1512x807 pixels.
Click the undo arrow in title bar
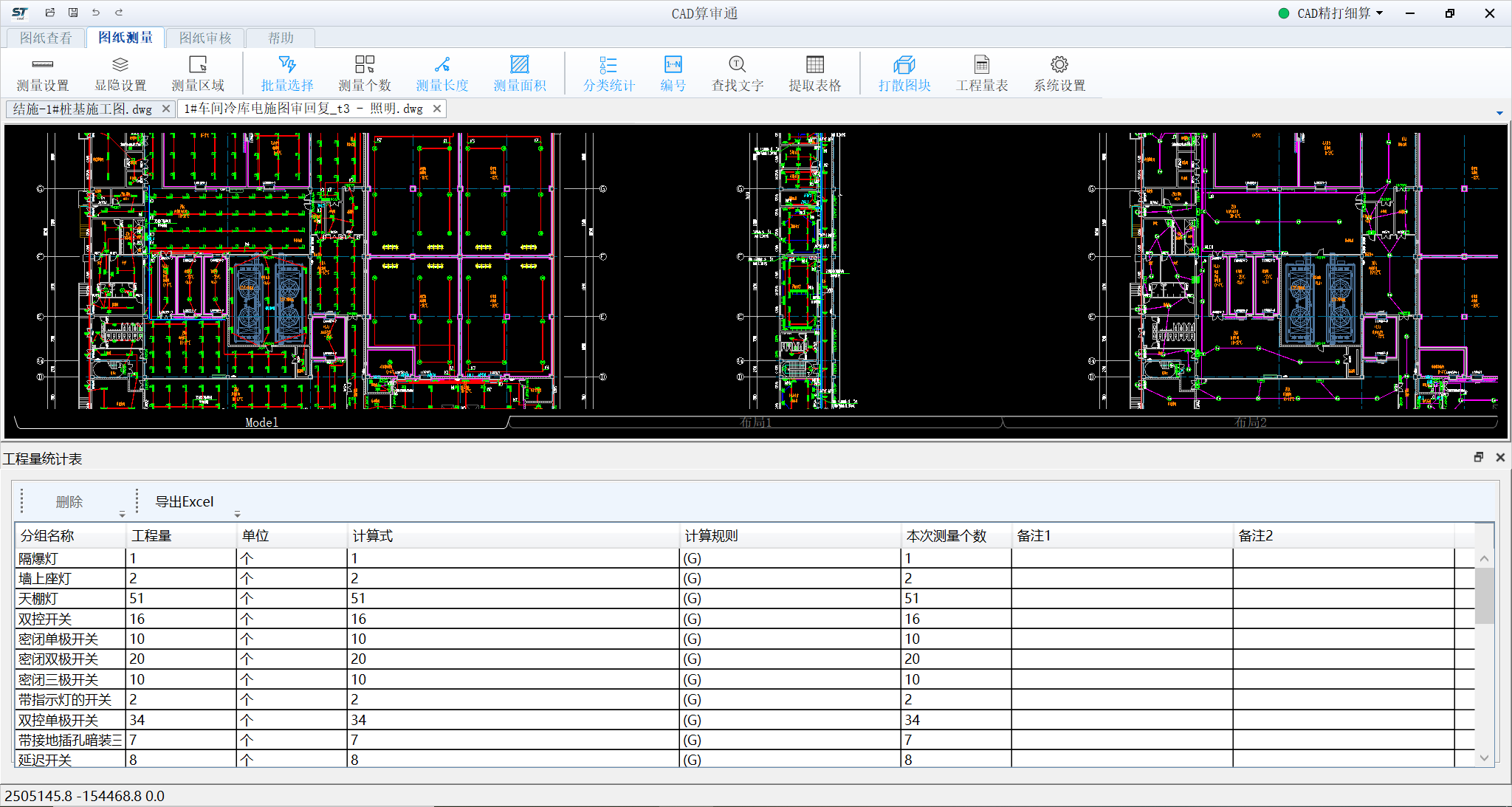pos(96,13)
